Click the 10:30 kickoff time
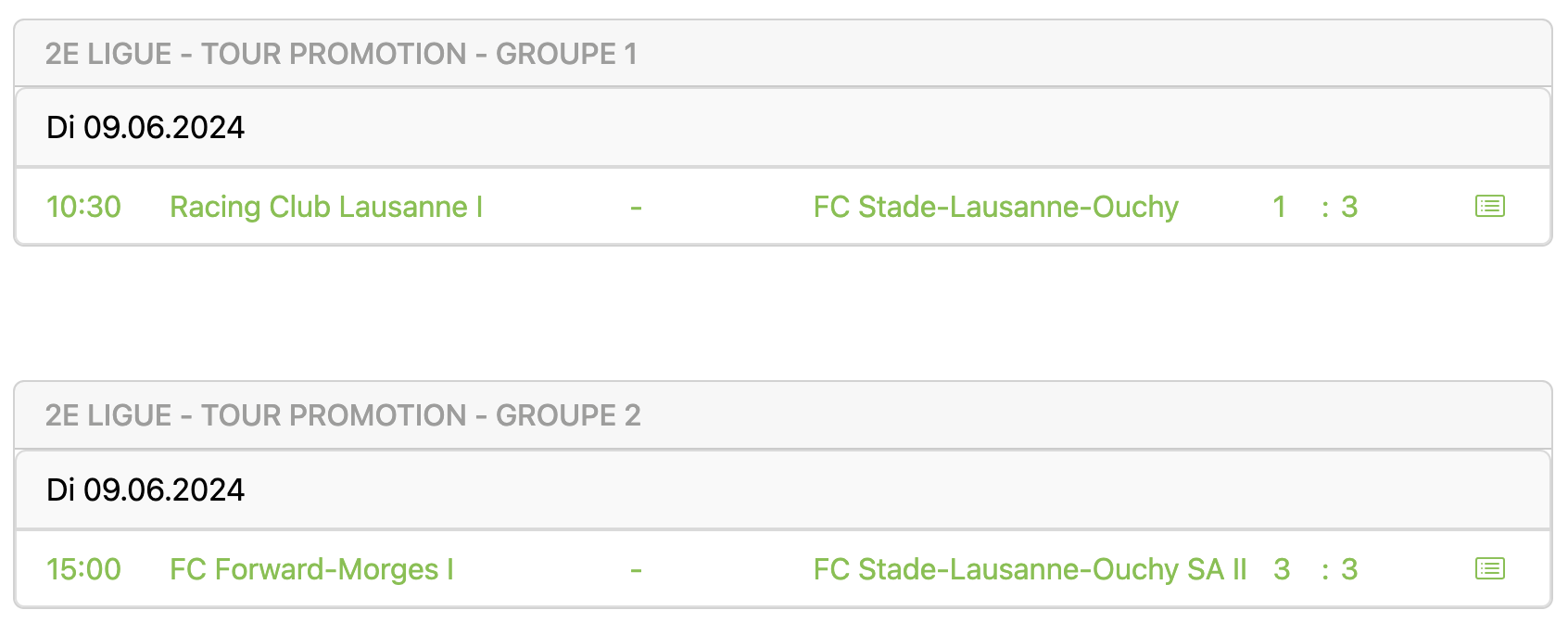Viewport: 1568px width, 623px height. pos(83,207)
